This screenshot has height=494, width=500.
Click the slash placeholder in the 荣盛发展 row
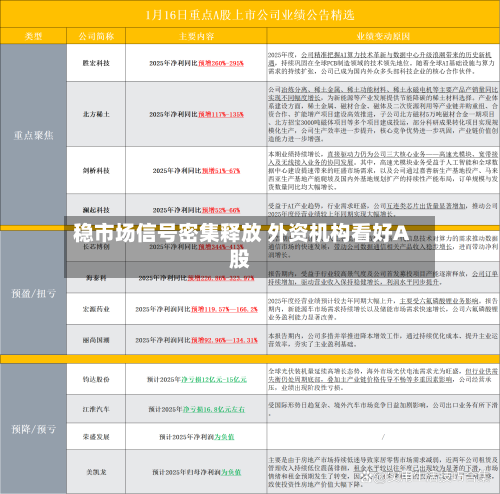pos(383,437)
